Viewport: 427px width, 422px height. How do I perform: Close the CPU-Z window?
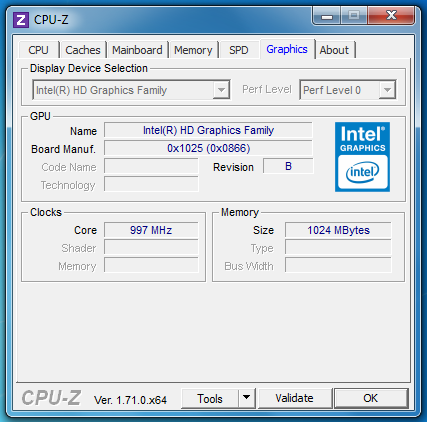[x=391, y=15]
